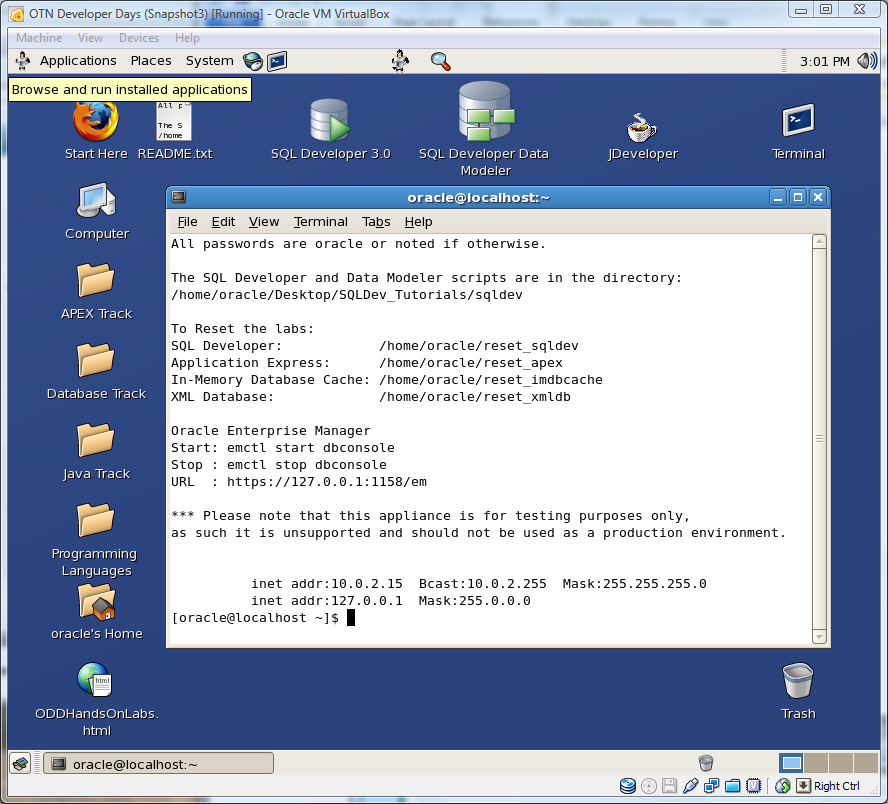Click VirtualBox optical disc status icon
The image size is (888, 804).
[x=649, y=786]
